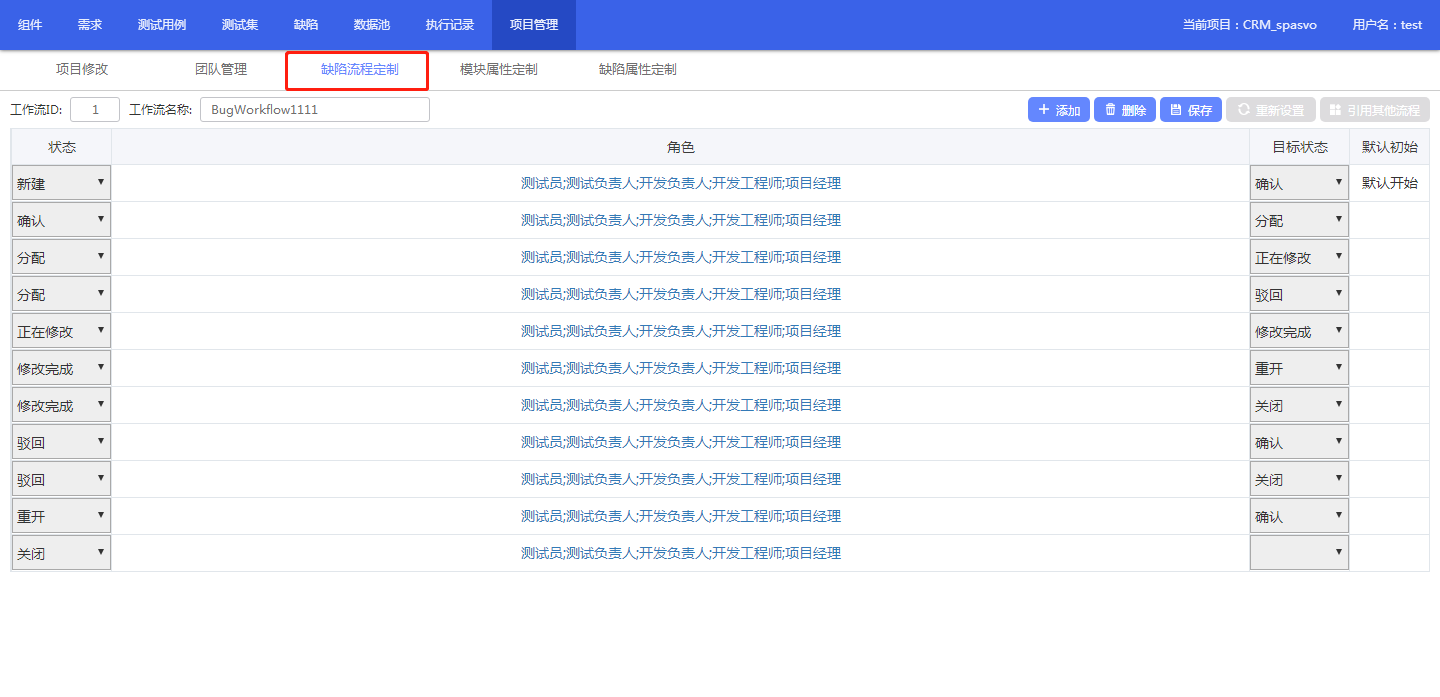1440x697 pixels.
Task: Click the 工作流ID input box
Action: [x=95, y=110]
